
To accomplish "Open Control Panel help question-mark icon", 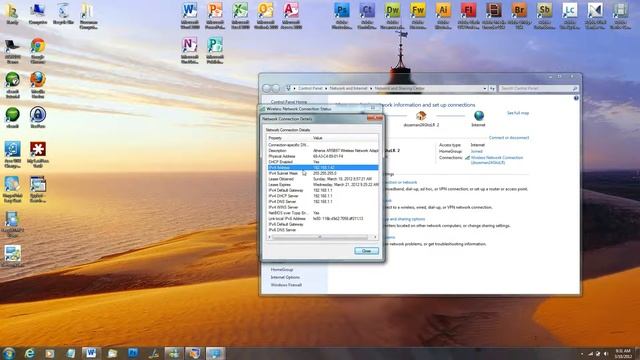I will (x=576, y=98).
